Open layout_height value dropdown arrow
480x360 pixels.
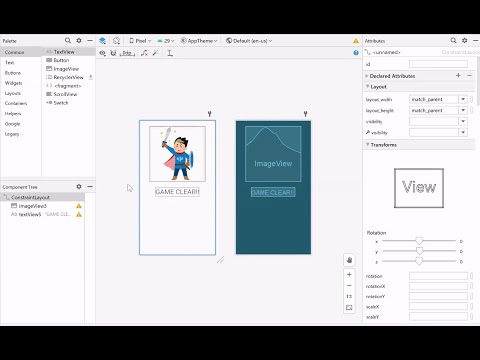463,110
